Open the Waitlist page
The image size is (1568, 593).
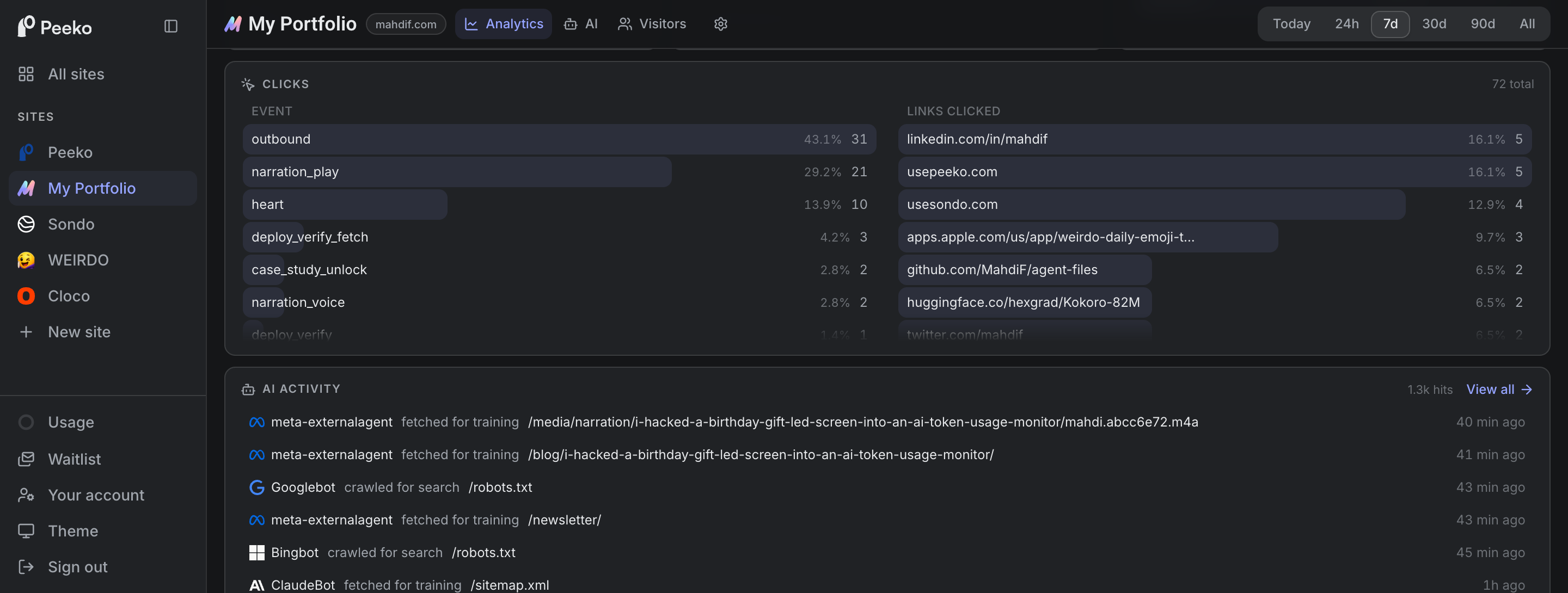[102, 459]
